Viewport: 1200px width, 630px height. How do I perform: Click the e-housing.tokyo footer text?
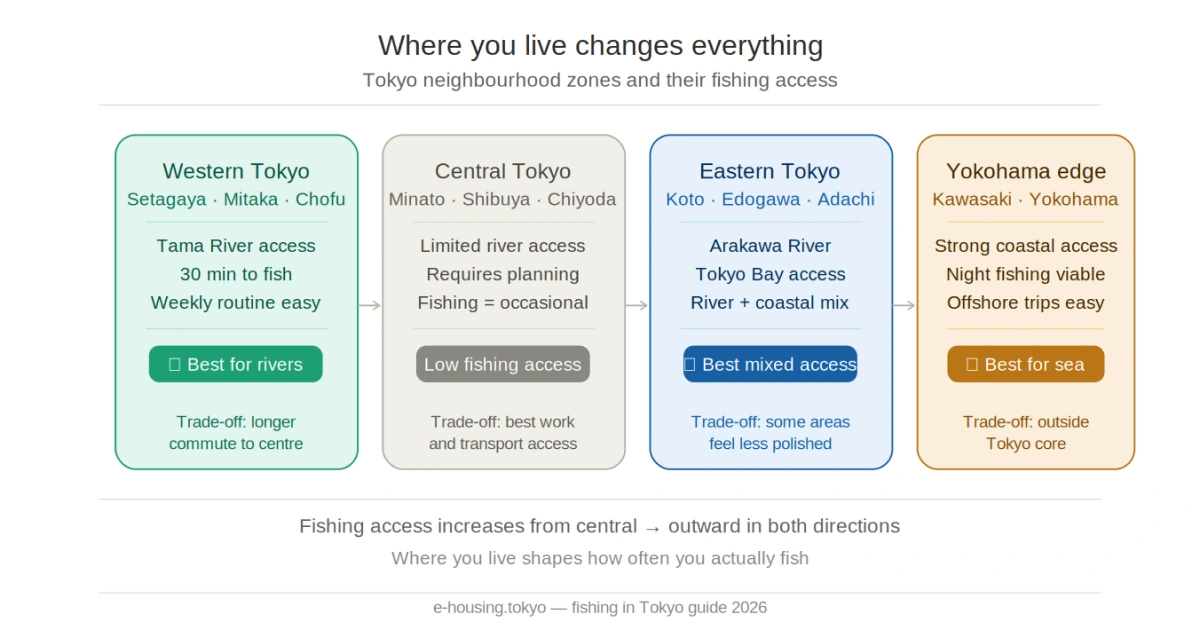[x=600, y=607]
